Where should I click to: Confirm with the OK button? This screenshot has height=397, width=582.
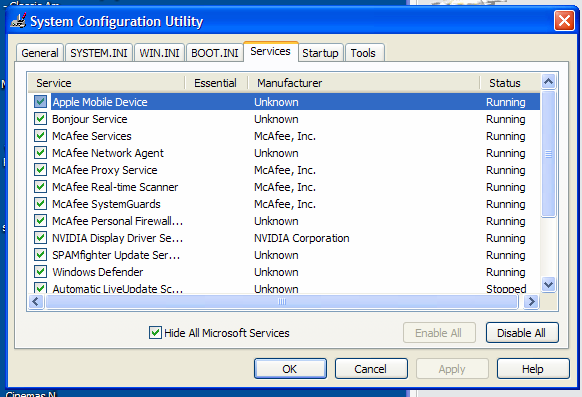tap(290, 369)
